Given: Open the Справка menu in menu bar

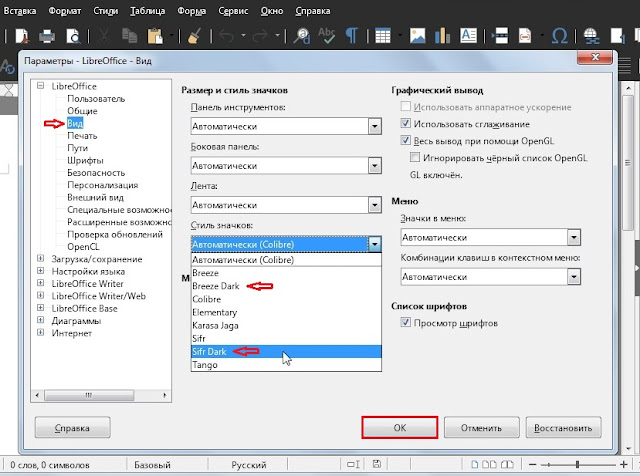Looking at the screenshot, I should (x=313, y=11).
